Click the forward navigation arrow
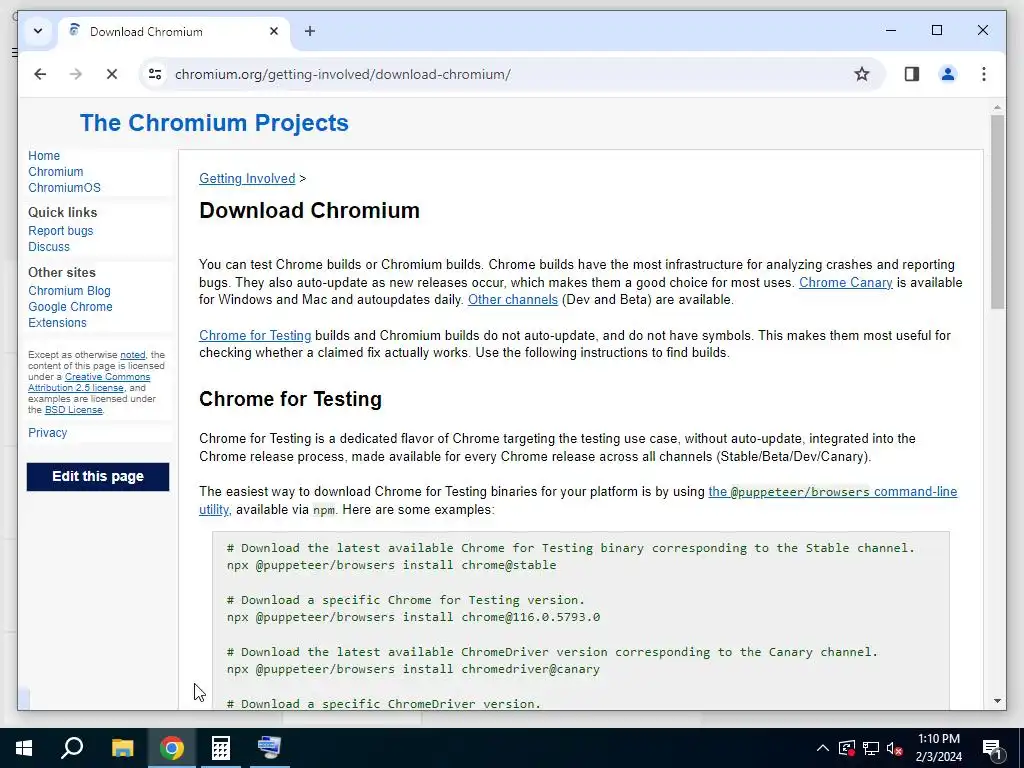This screenshot has height=768, width=1024. click(76, 74)
